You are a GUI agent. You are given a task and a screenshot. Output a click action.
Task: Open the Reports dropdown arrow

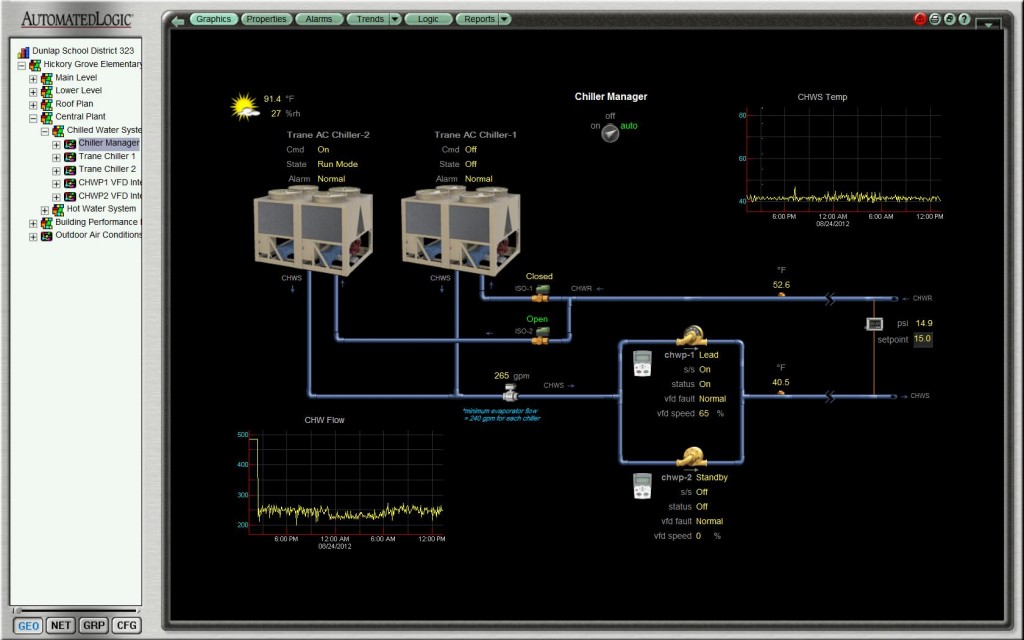pos(504,19)
